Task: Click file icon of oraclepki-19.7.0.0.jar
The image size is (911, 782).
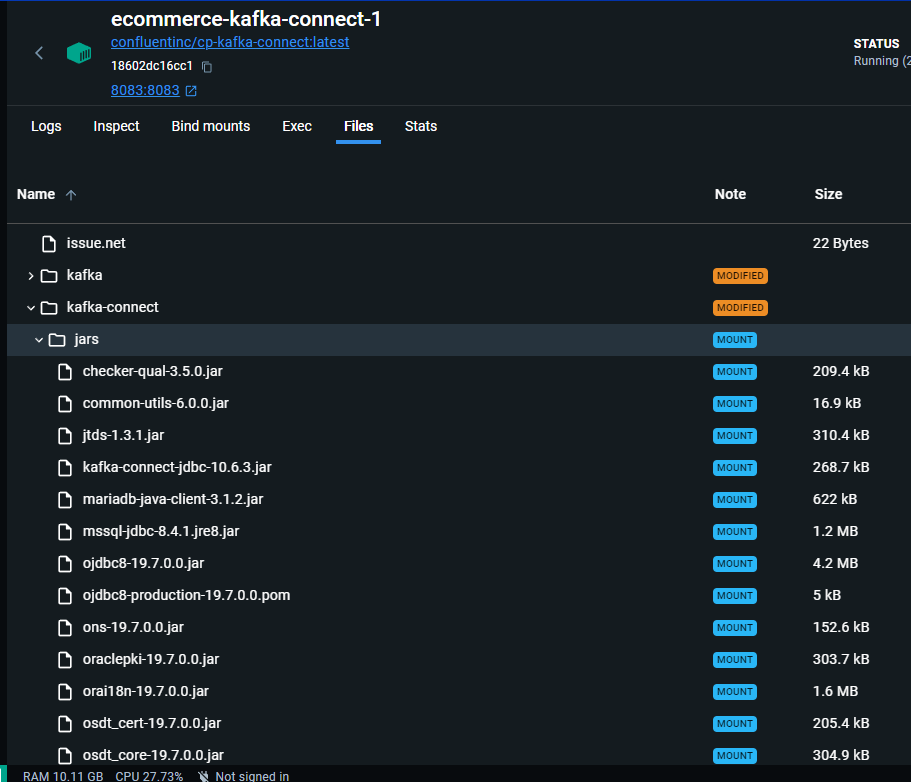Action: click(x=65, y=659)
